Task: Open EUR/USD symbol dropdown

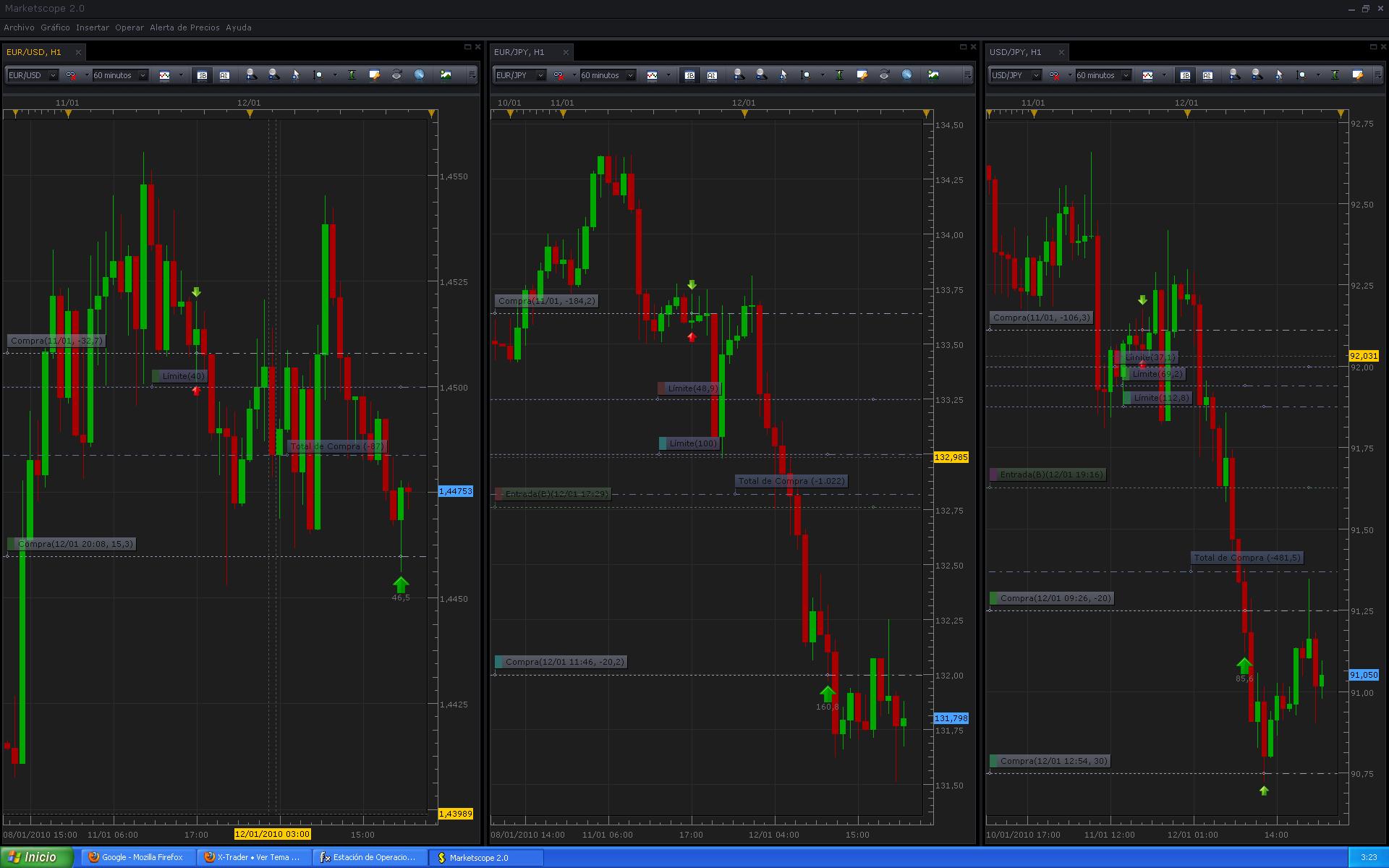Action: [53, 75]
